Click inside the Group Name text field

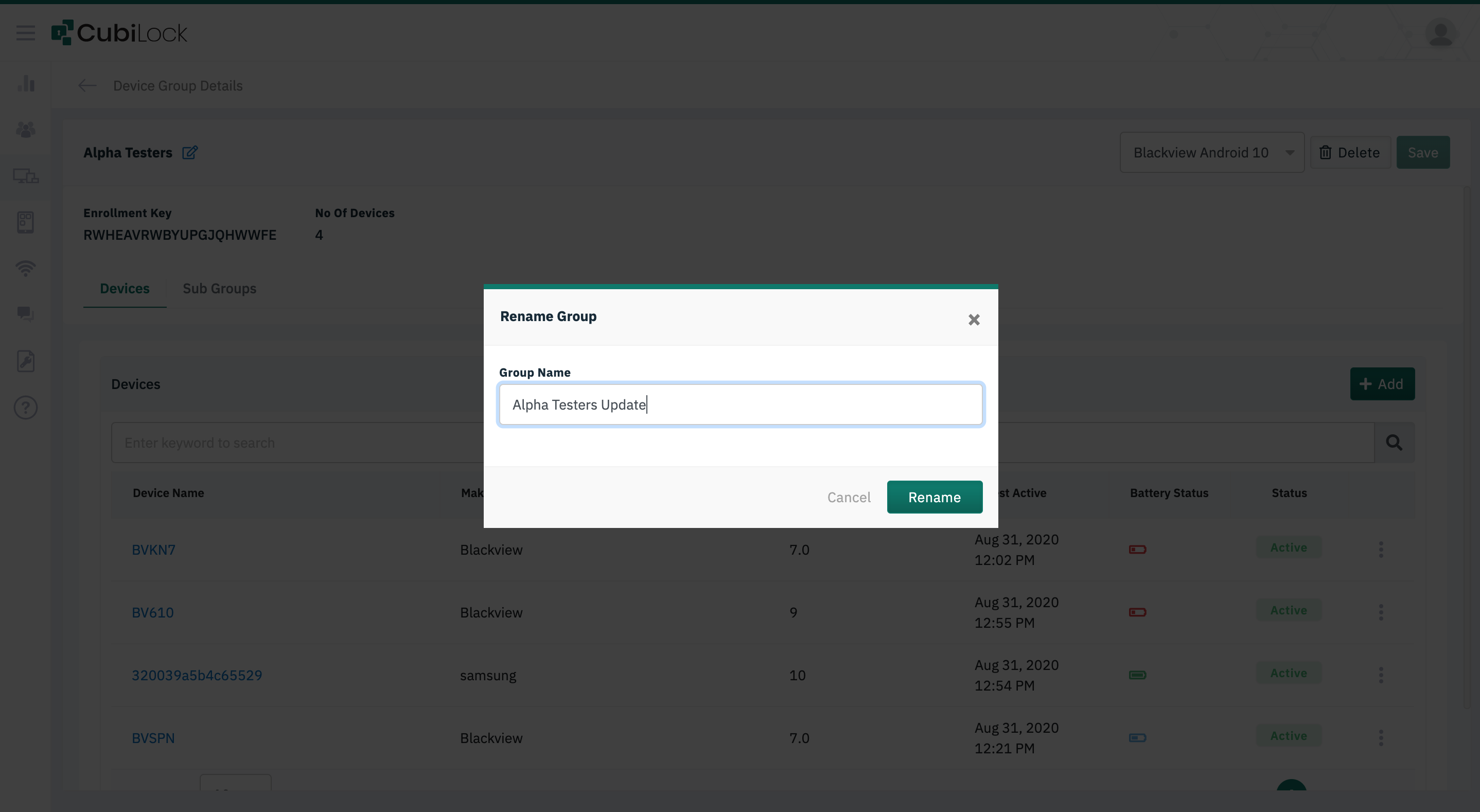tap(740, 404)
